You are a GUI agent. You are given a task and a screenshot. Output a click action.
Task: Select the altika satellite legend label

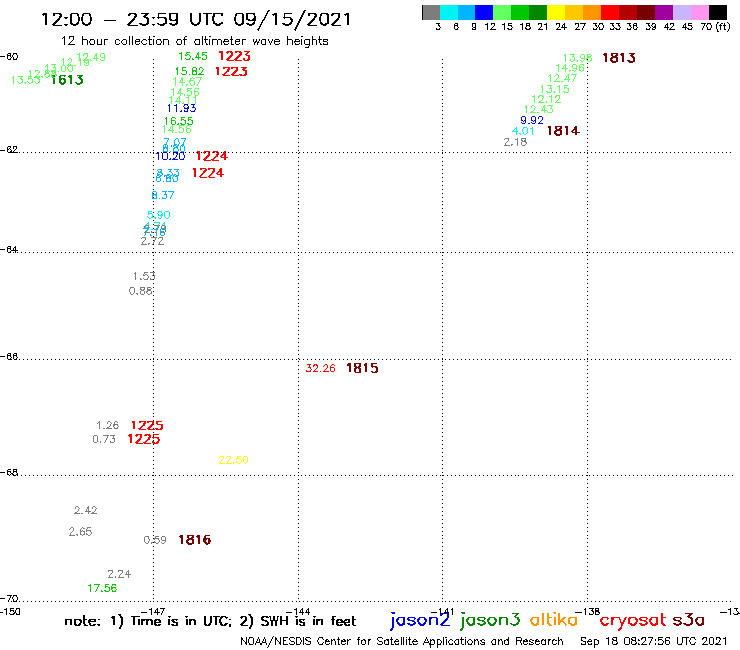[x=554, y=620]
